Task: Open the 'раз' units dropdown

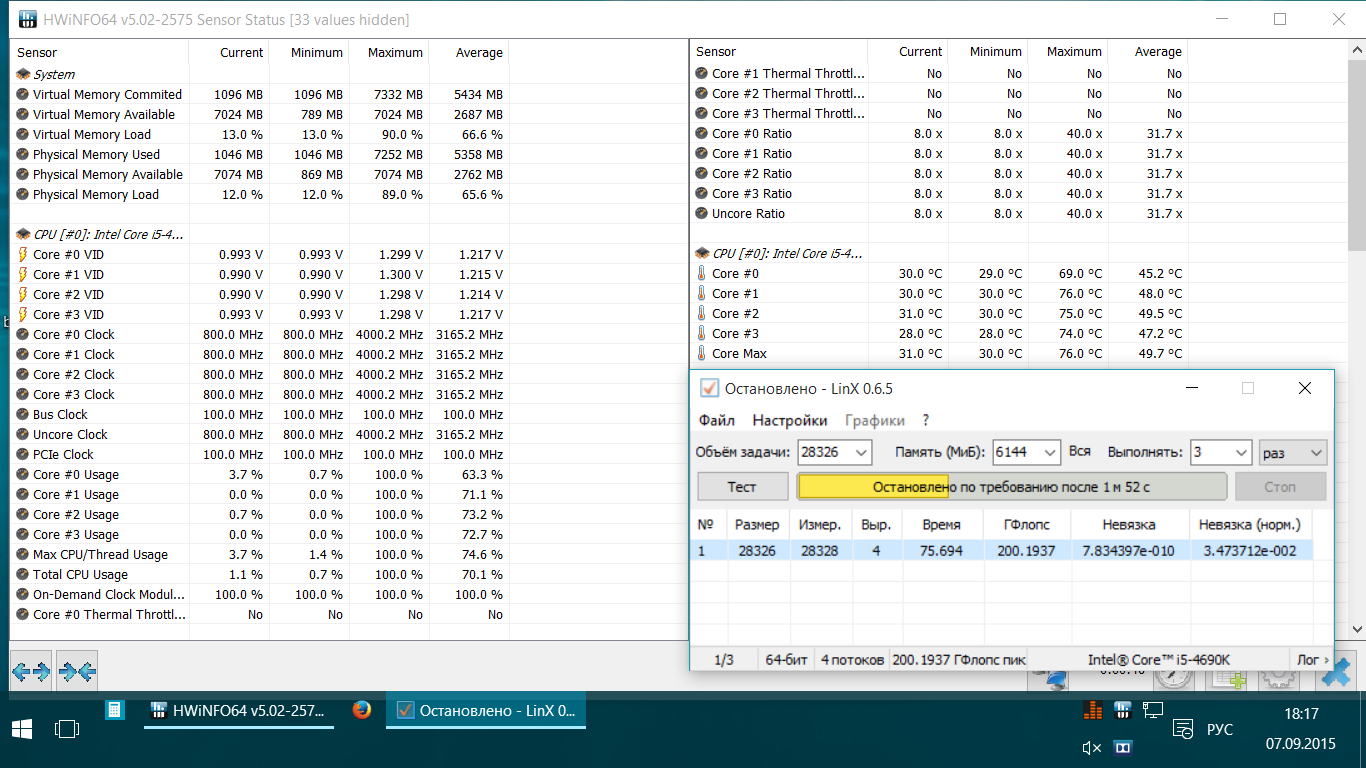Action: pos(1293,452)
